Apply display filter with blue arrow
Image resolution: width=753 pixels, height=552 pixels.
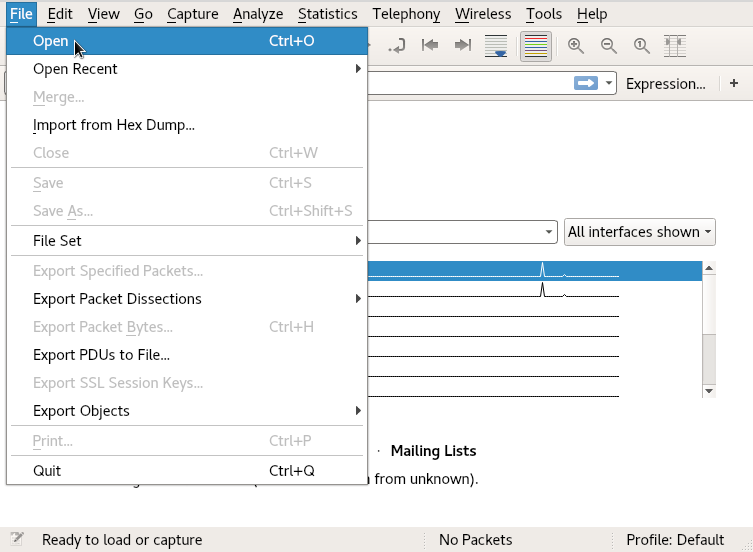pyautogui.click(x=586, y=84)
